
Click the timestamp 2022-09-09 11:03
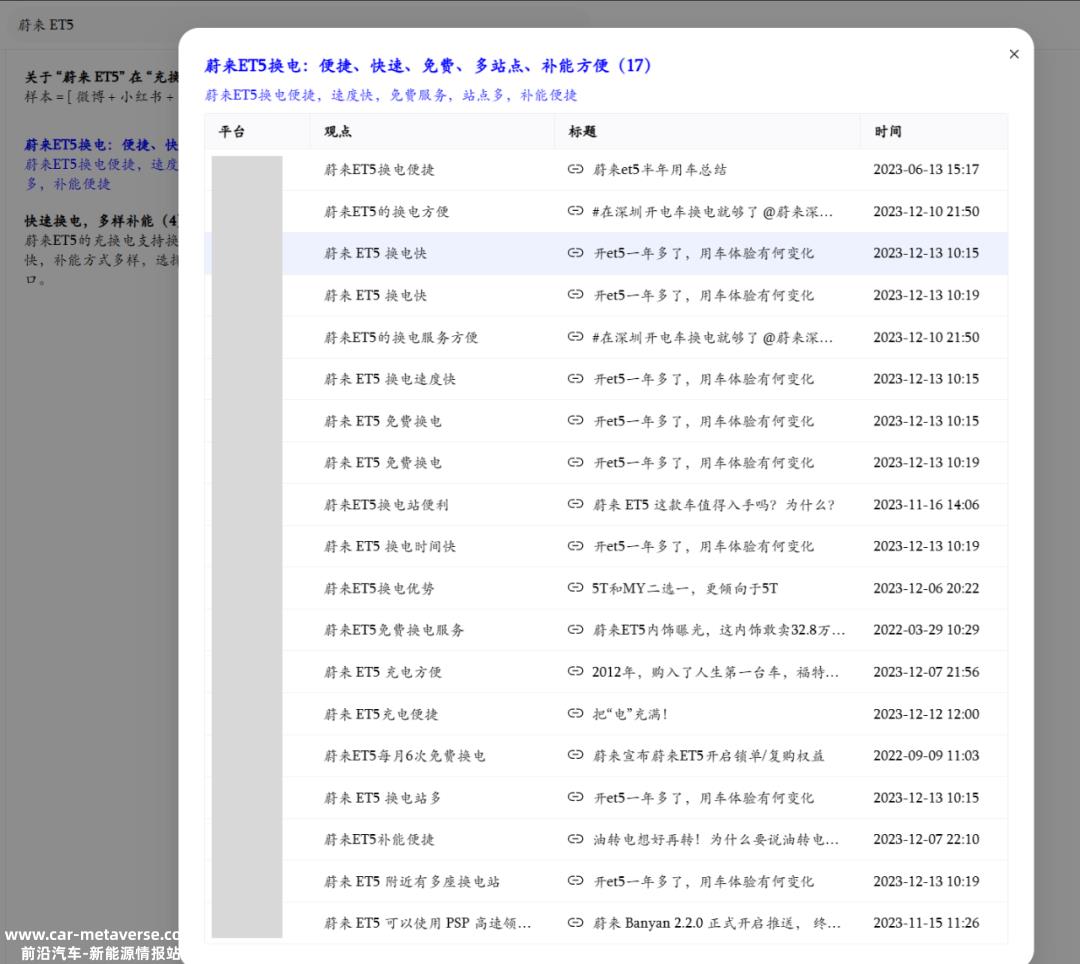[x=926, y=756]
